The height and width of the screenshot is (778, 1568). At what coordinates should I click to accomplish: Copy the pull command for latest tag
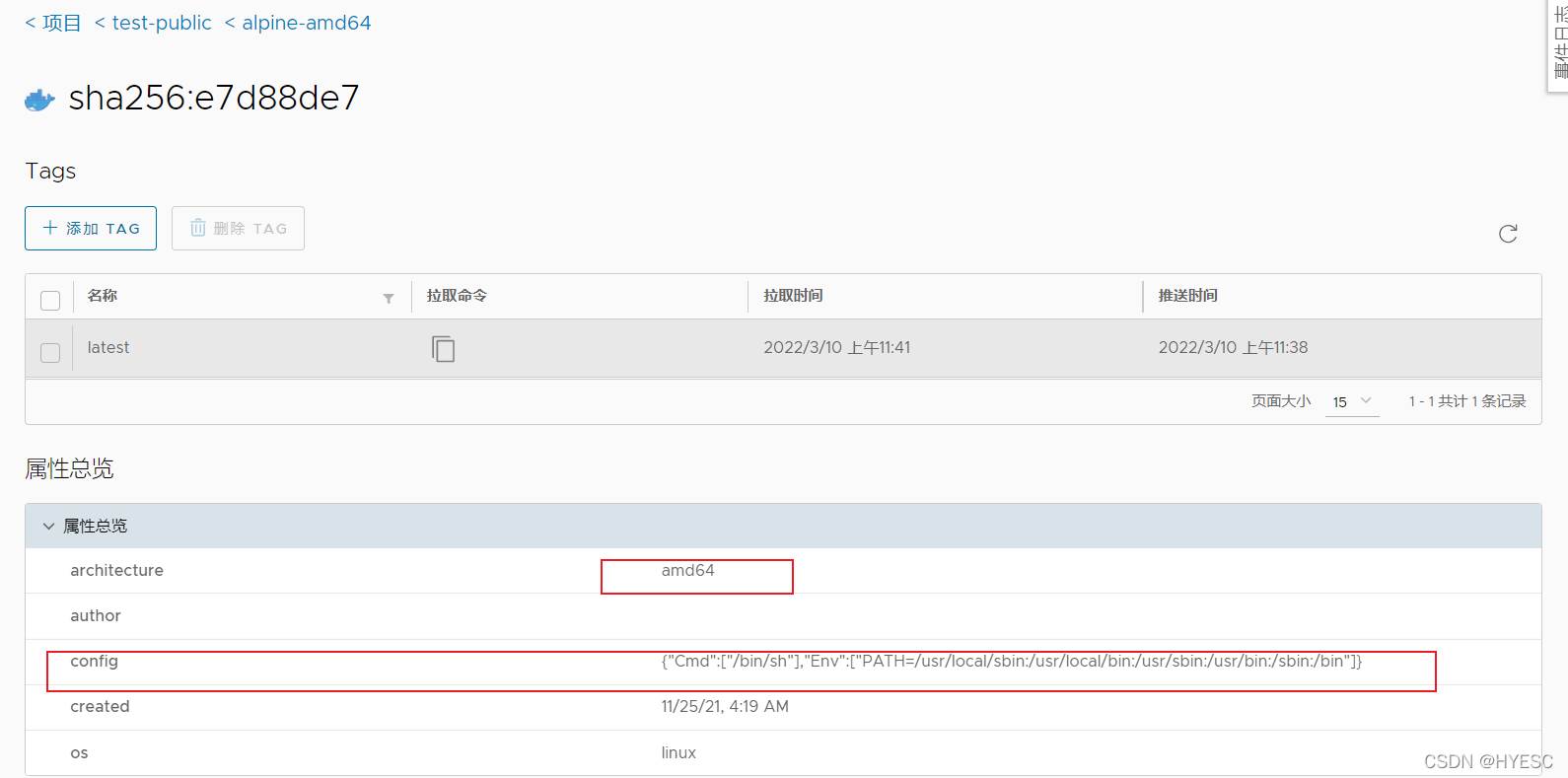click(x=443, y=348)
